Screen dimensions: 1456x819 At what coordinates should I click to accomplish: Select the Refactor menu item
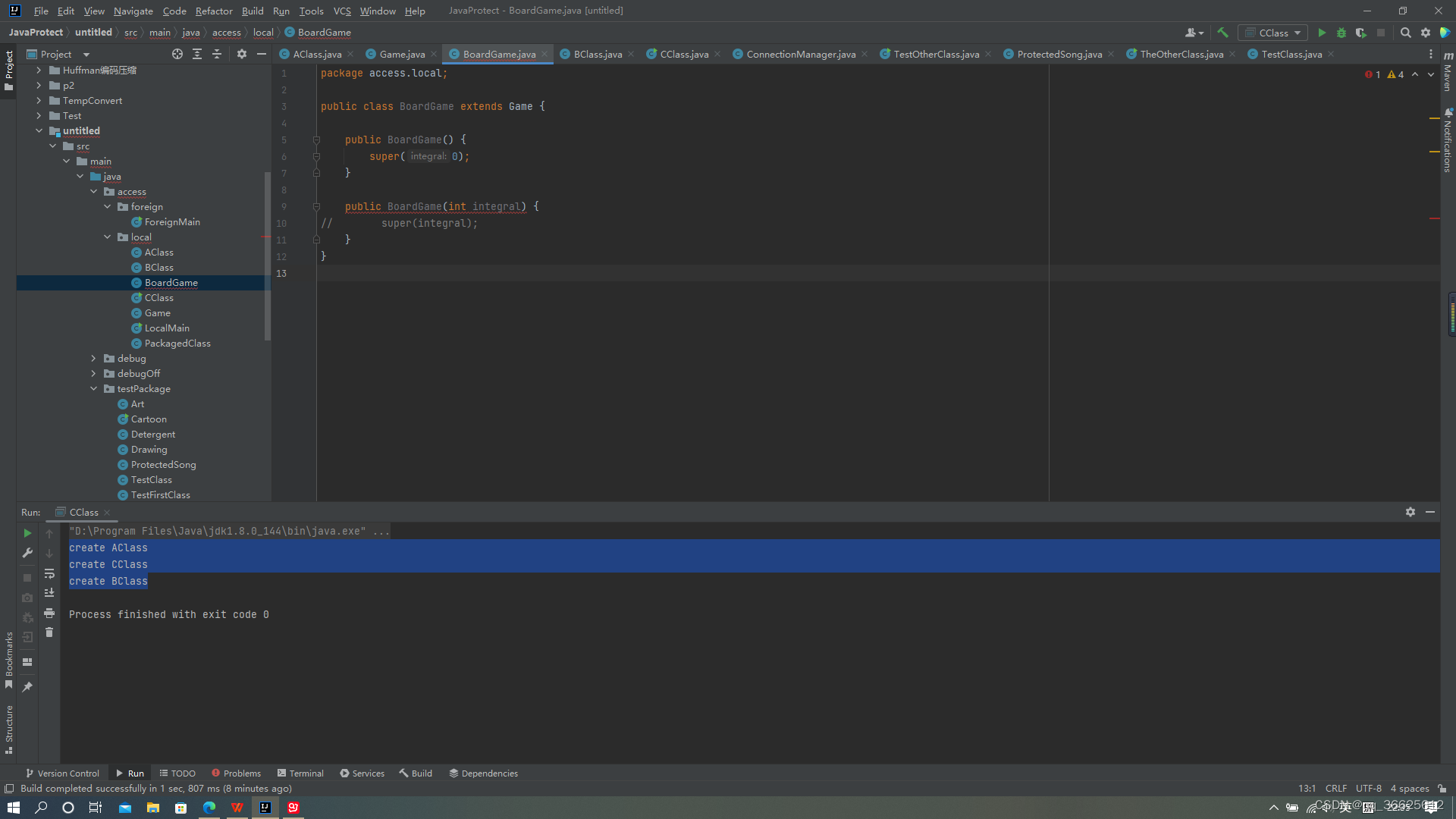click(x=214, y=10)
